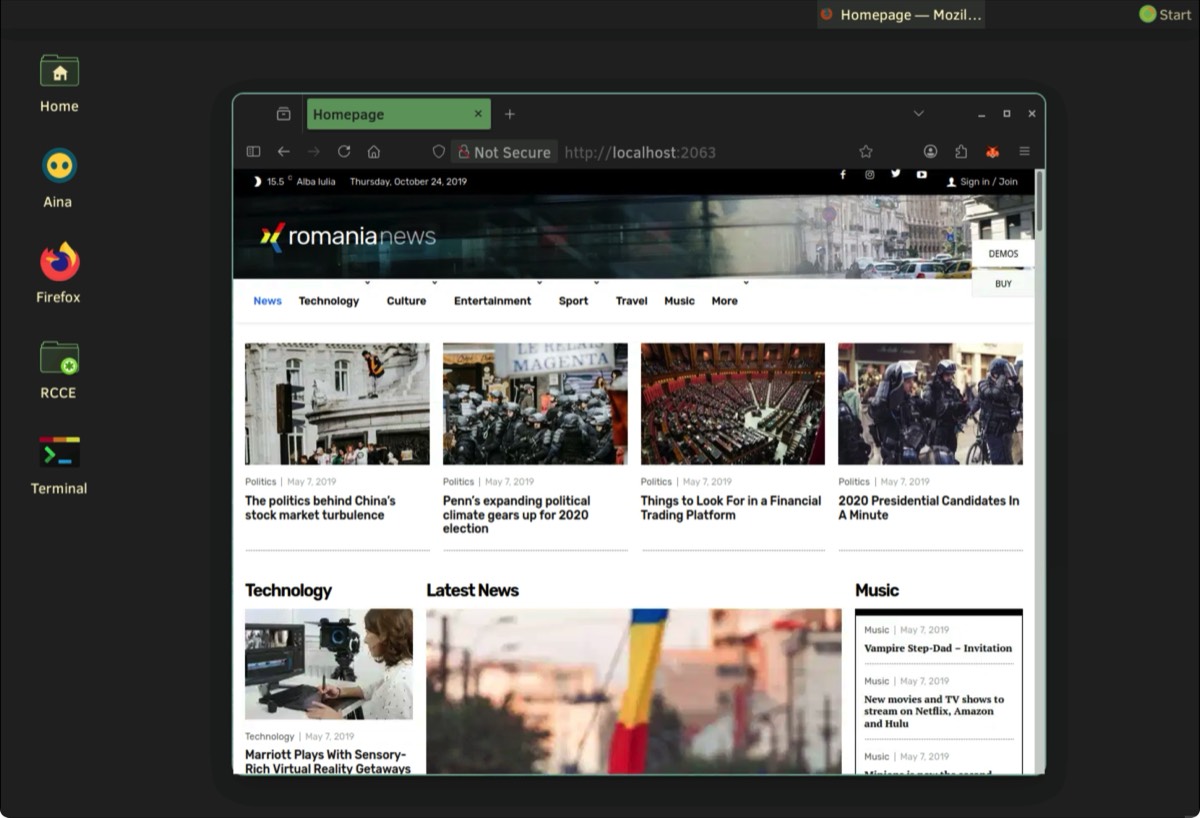Open the hamburger application menu
Screen dimensions: 1200x818
pos(1024,152)
